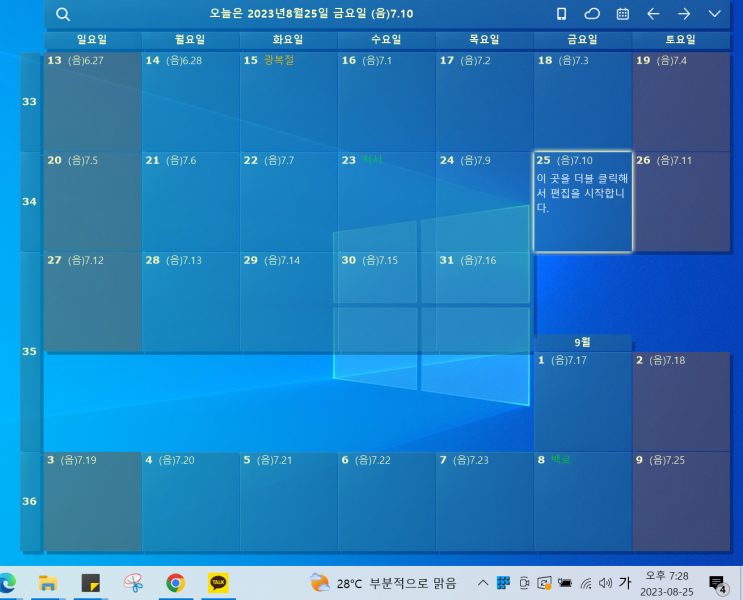Select September 7 day cell
This screenshot has height=600, width=743.
click(485, 501)
